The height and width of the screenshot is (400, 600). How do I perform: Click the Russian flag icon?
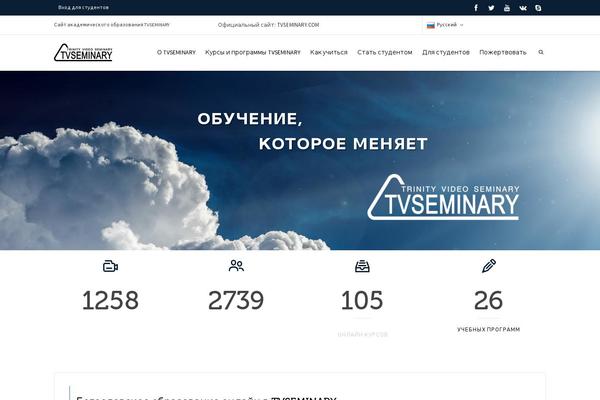click(430, 25)
